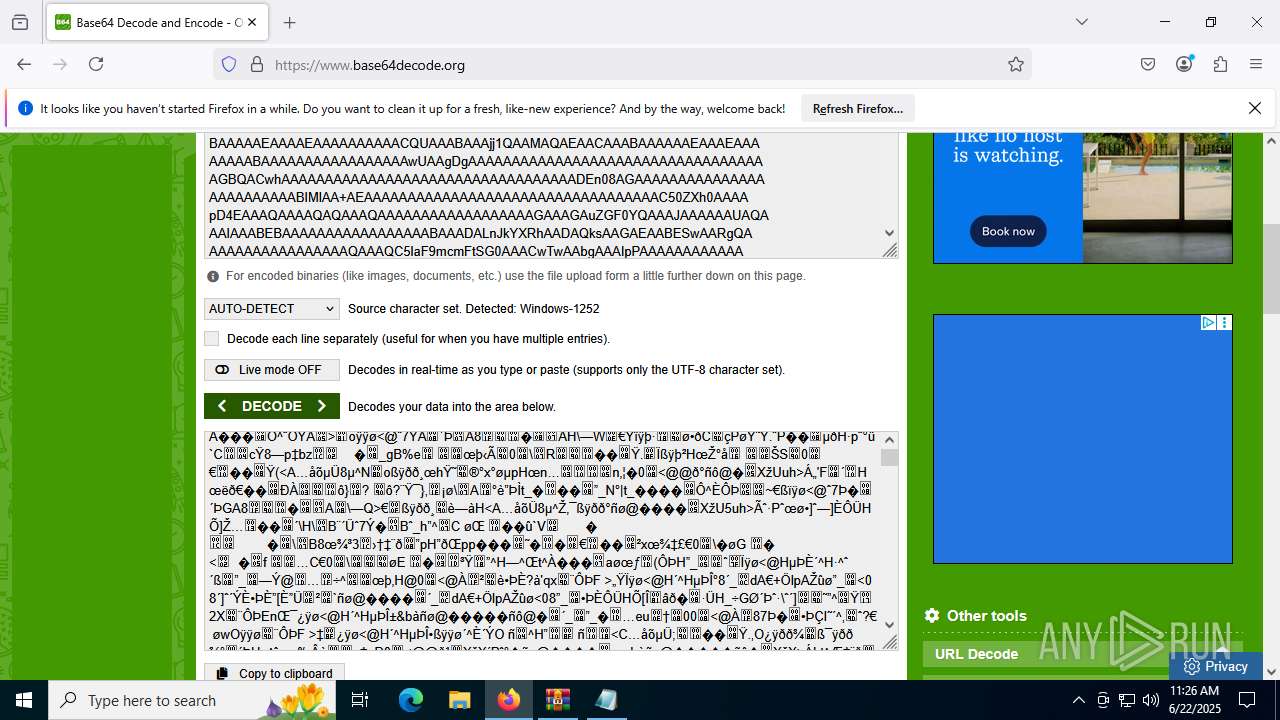Screen dimensions: 1280x720
Task: Click the Refresh Firefox button
Action: click(x=858, y=108)
